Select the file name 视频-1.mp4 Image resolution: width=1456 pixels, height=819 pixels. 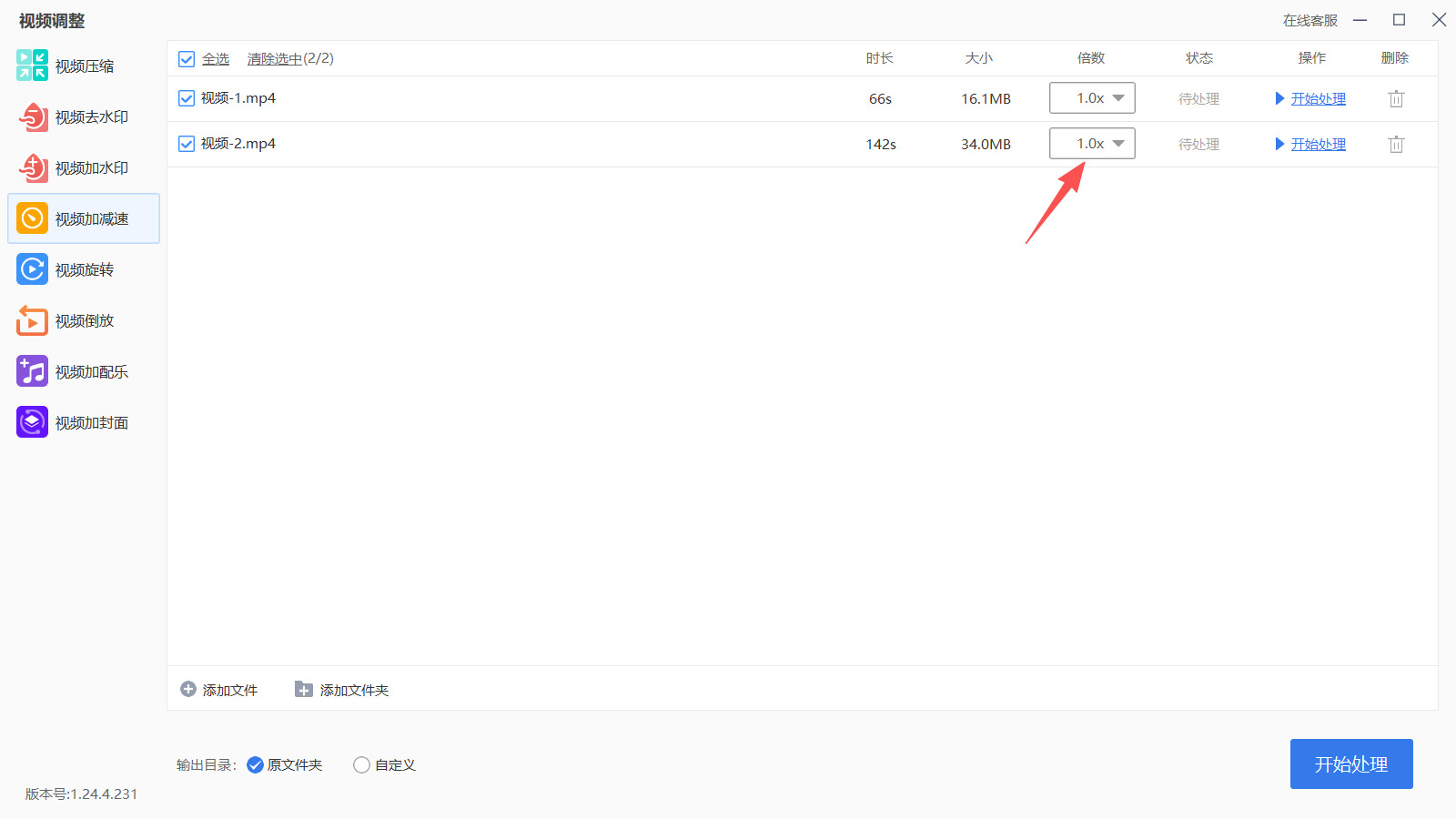pos(238,98)
